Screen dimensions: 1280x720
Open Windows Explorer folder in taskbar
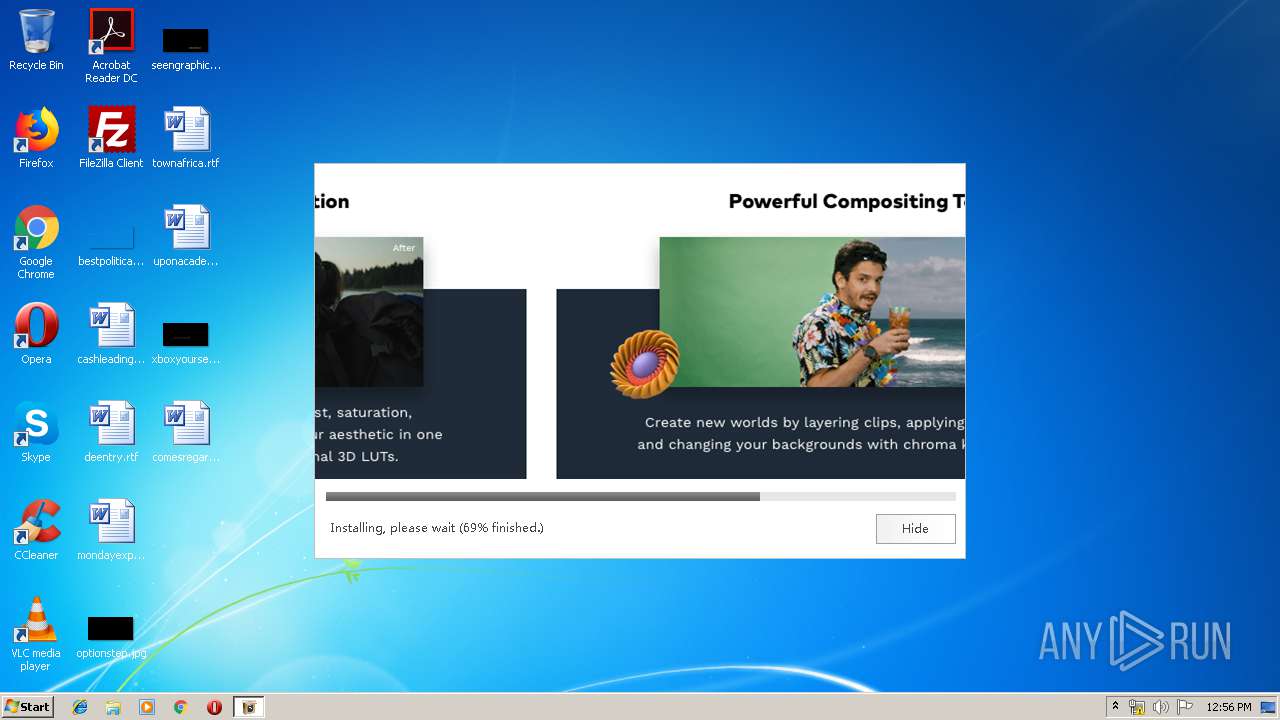pos(113,707)
